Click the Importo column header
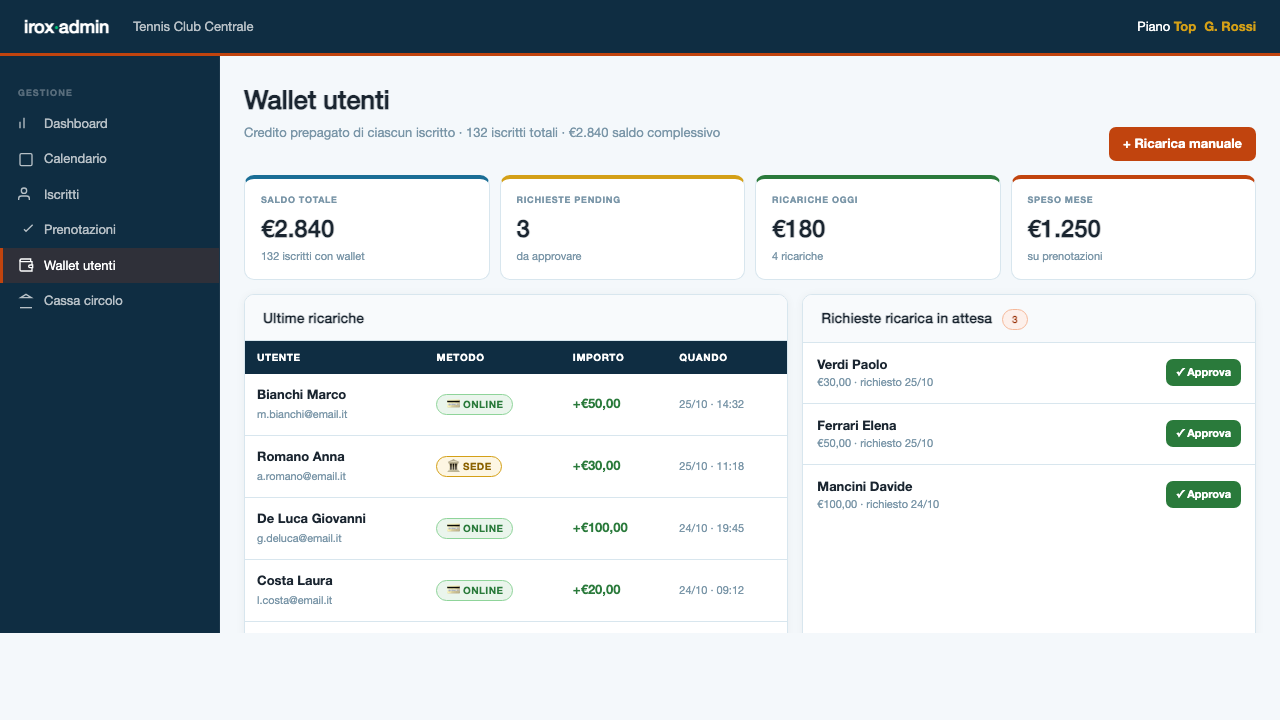 click(x=598, y=358)
